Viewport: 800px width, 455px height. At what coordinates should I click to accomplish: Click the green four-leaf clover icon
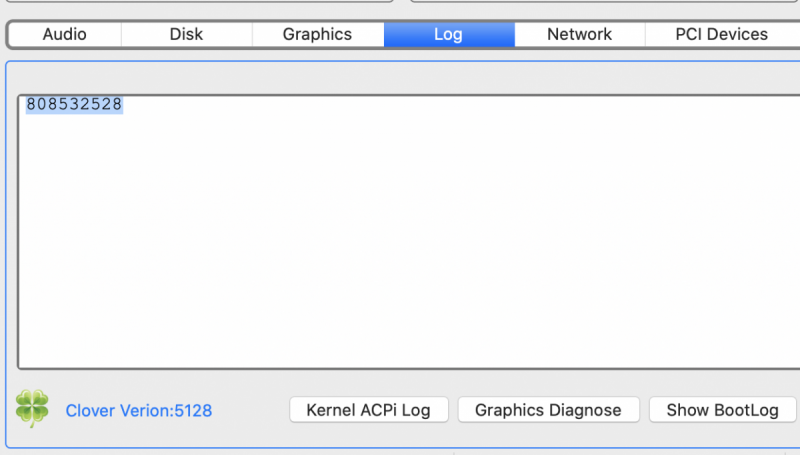click(x=32, y=409)
